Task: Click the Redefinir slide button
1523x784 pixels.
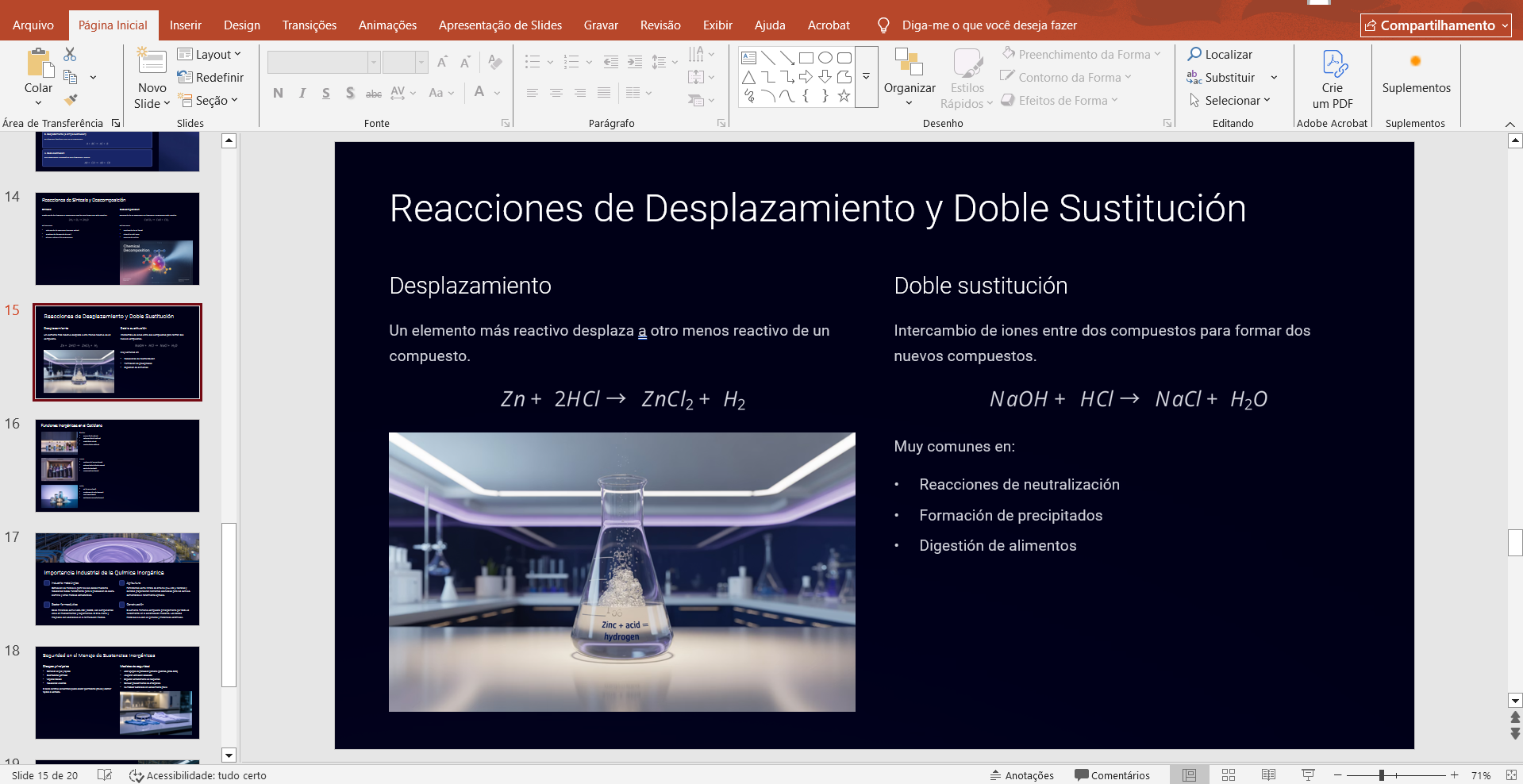Action: point(210,77)
